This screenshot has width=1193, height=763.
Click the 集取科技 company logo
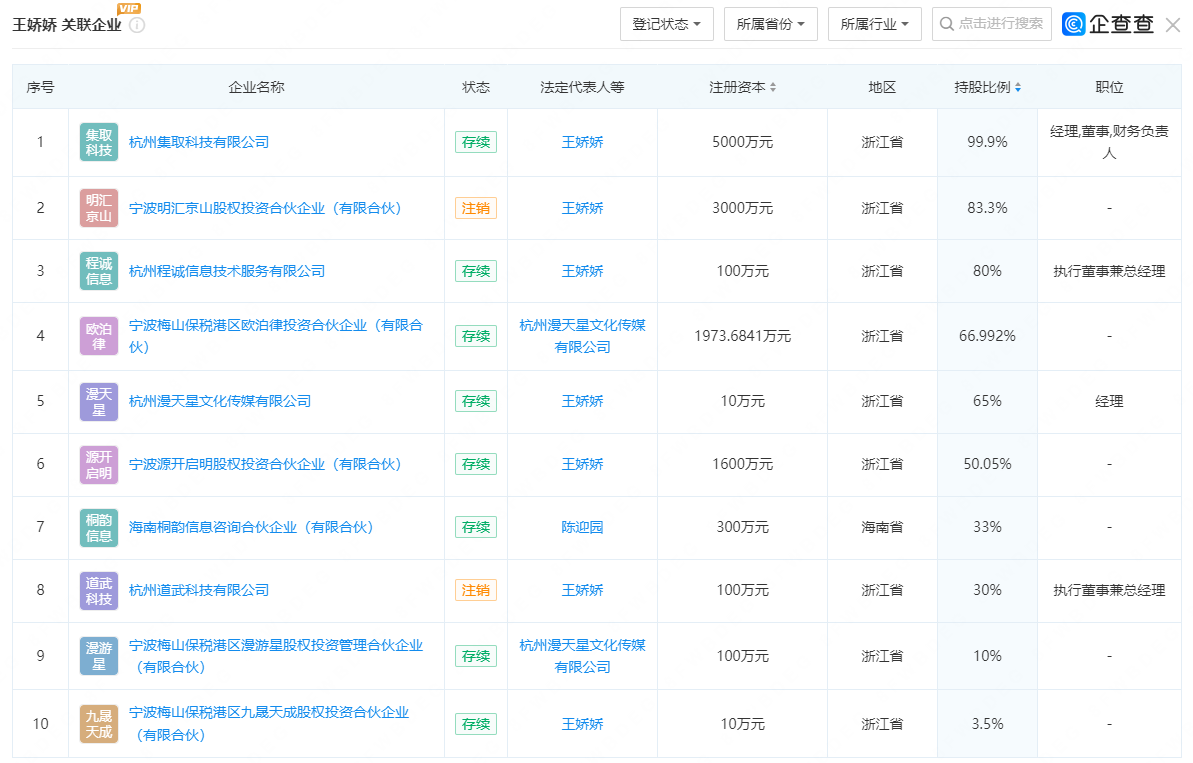point(99,142)
